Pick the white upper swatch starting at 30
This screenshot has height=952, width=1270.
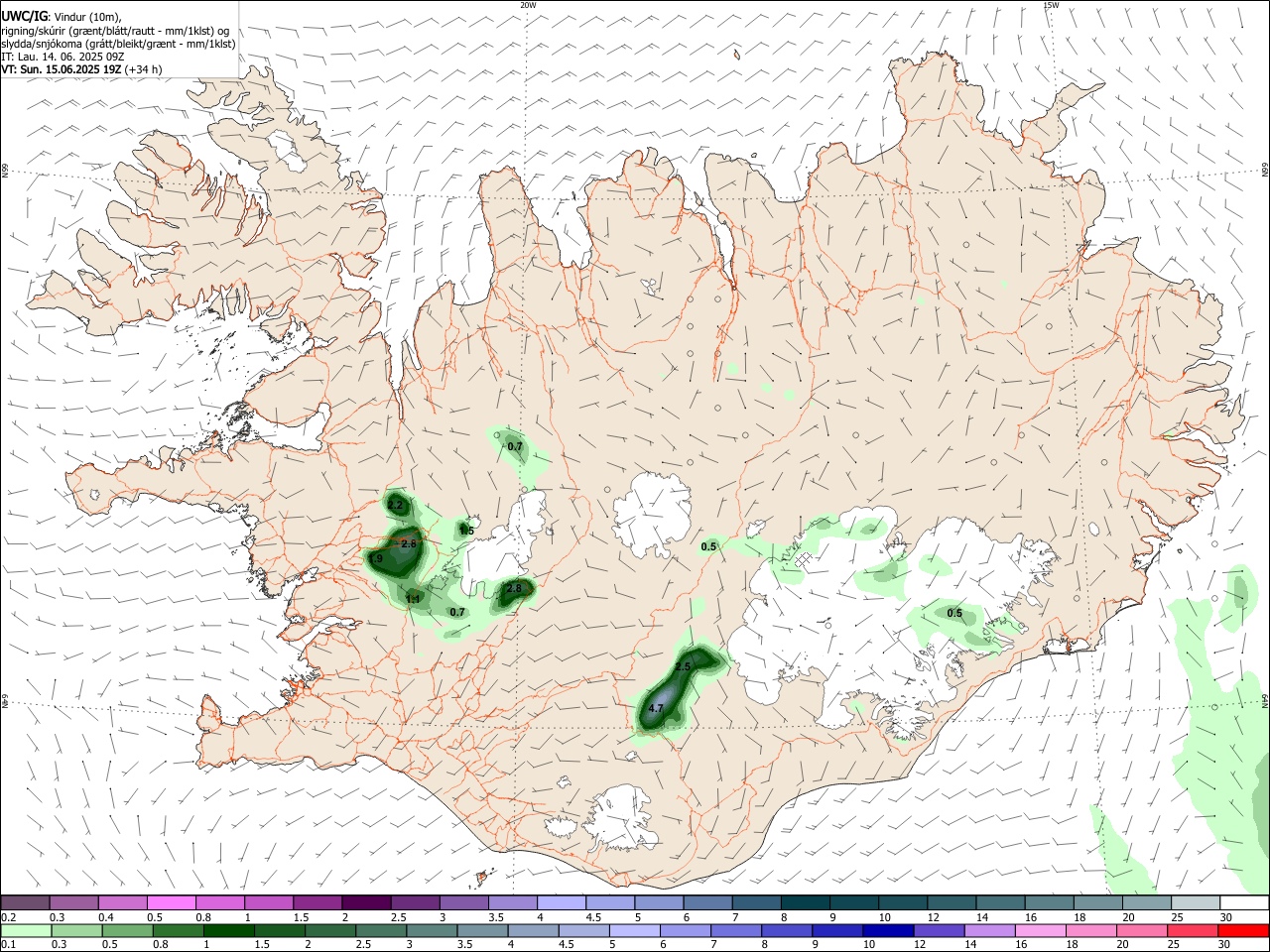pyautogui.click(x=1243, y=903)
